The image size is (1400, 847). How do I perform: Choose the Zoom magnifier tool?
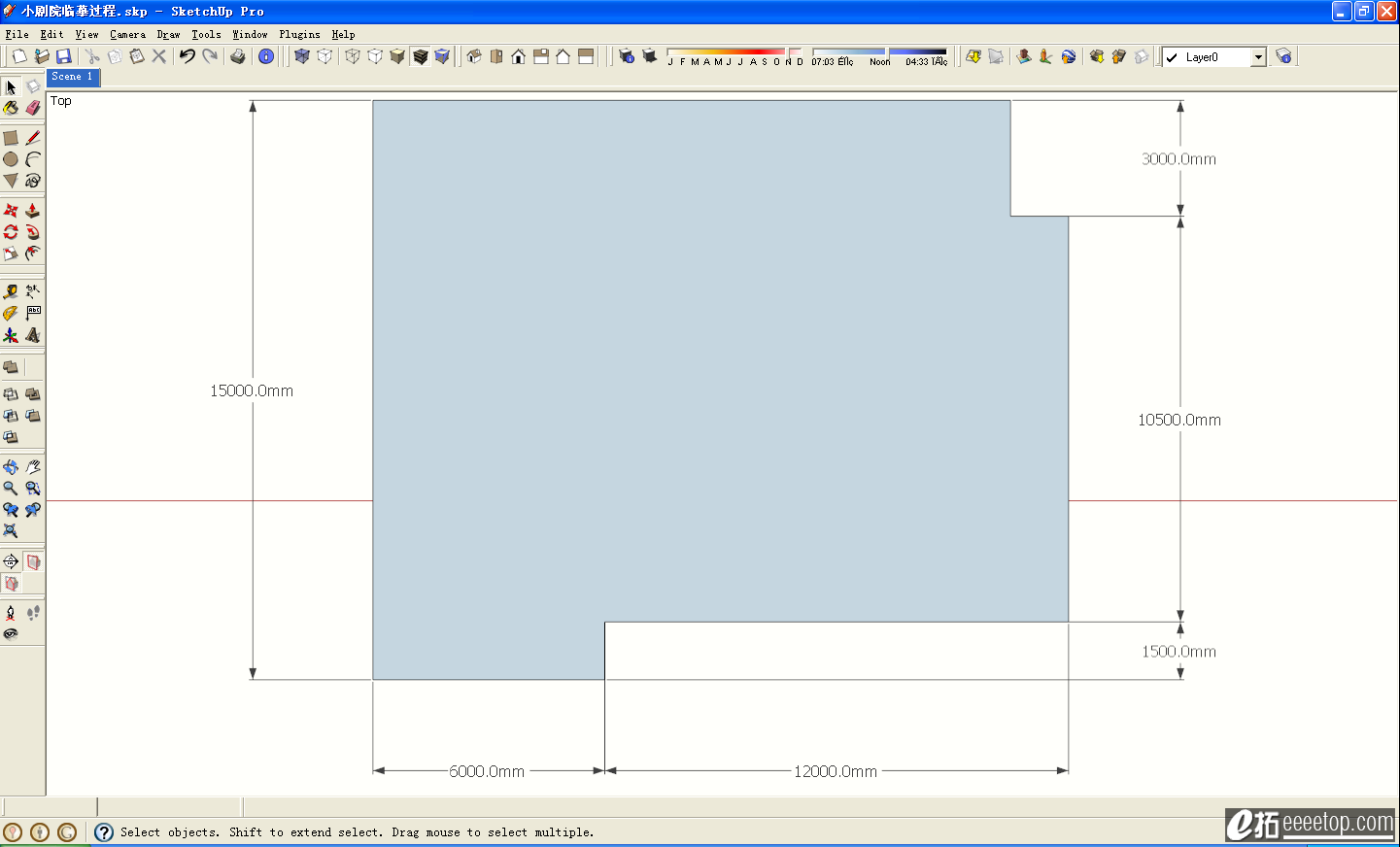pos(11,489)
